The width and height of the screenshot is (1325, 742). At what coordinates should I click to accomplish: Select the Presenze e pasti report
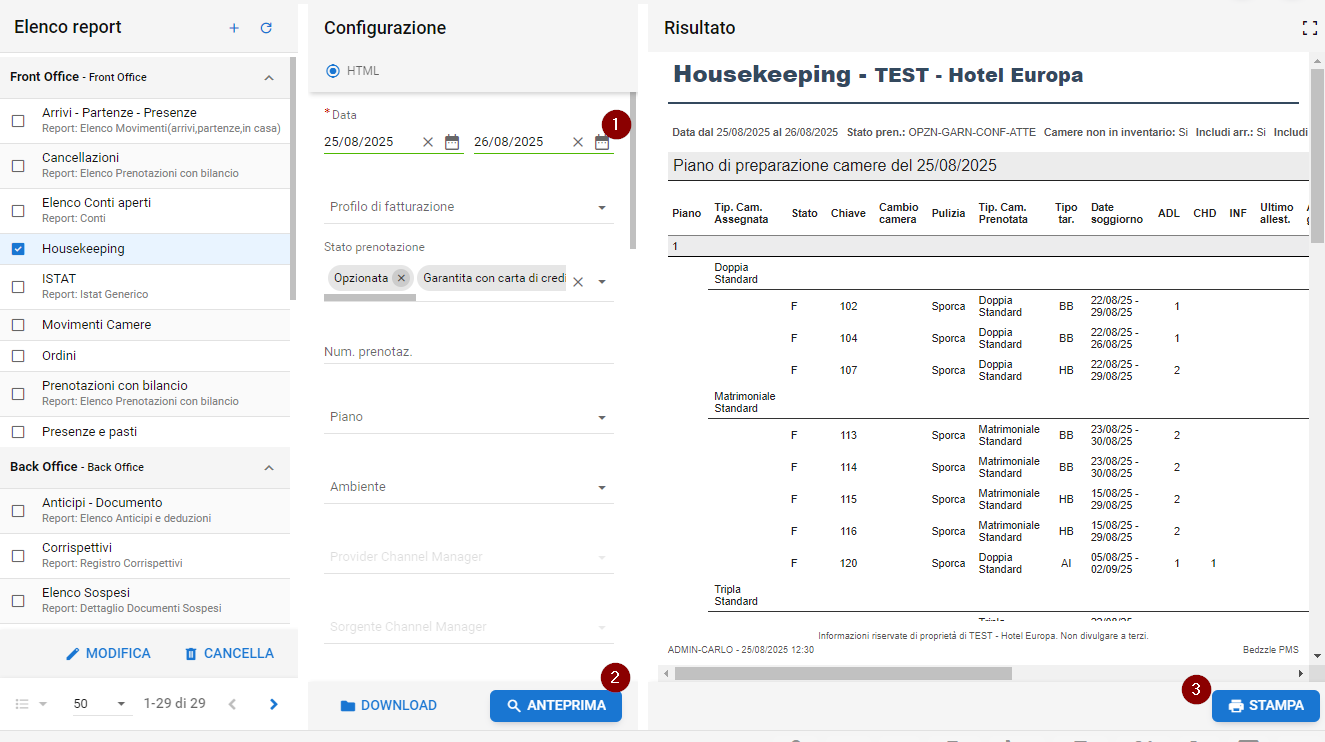pos(89,432)
